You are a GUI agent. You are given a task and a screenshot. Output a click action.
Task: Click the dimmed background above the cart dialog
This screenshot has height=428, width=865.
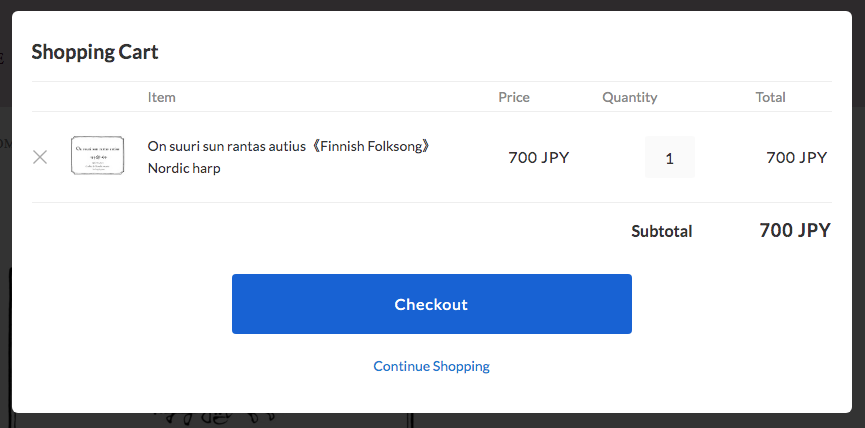(x=432, y=5)
